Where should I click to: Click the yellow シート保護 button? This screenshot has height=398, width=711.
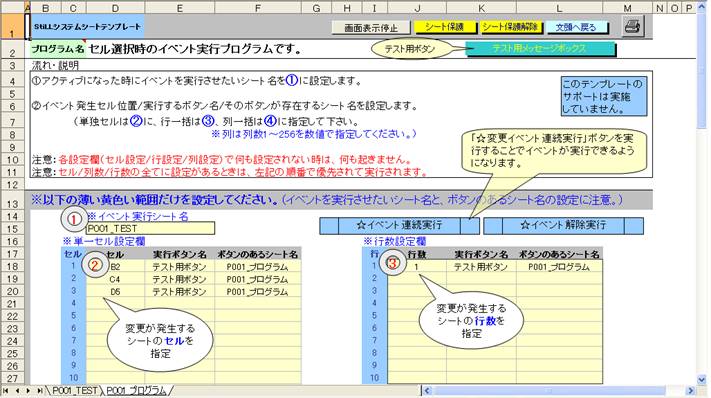pos(445,27)
